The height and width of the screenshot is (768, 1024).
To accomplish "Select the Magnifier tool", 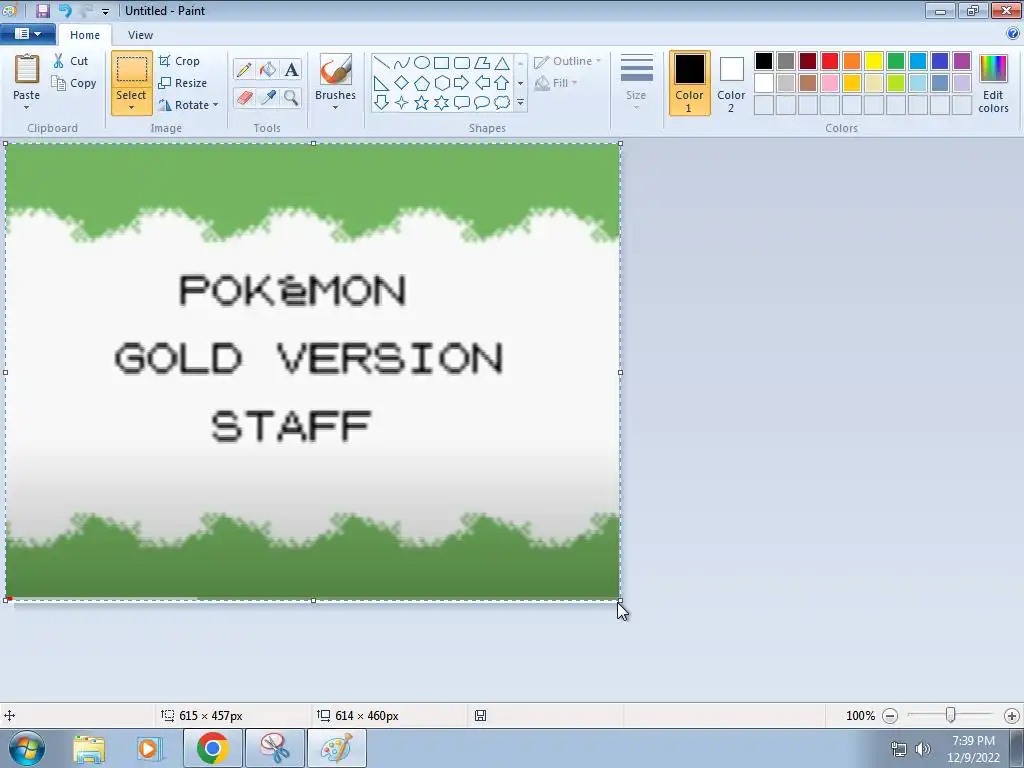I will click(291, 98).
